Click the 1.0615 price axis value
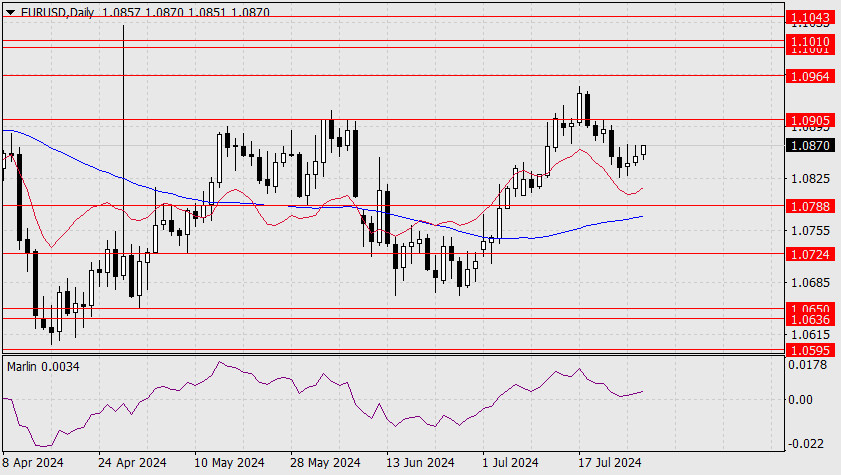 [810, 335]
